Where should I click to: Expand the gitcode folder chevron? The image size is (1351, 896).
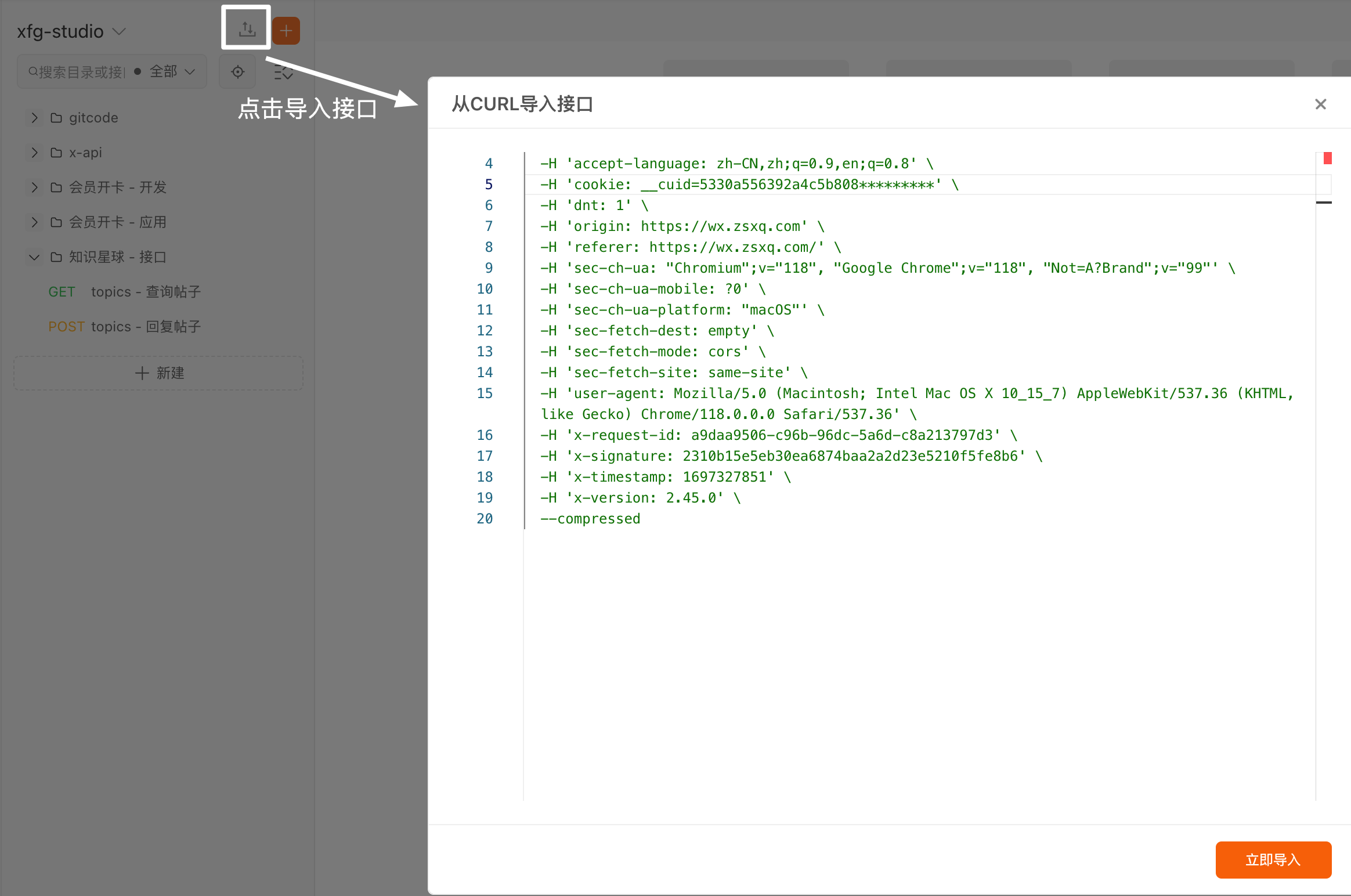34,118
